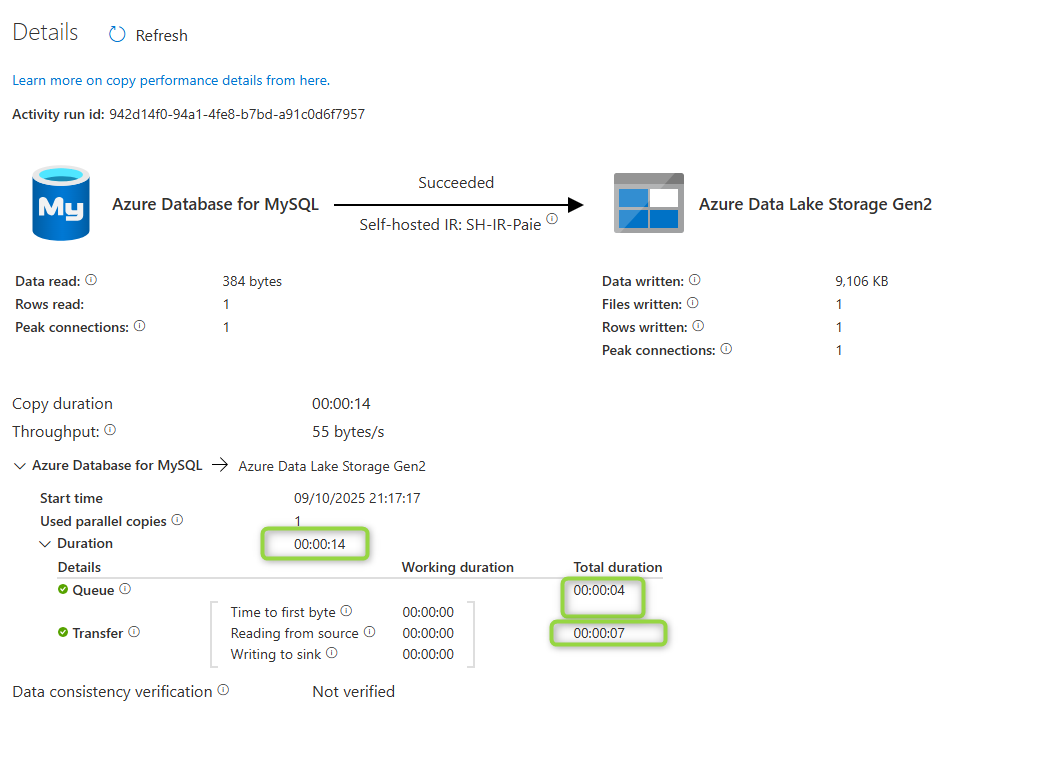1051x769 pixels.
Task: Collapse the Azure Database for MySQL section chevron
Action: coord(20,466)
